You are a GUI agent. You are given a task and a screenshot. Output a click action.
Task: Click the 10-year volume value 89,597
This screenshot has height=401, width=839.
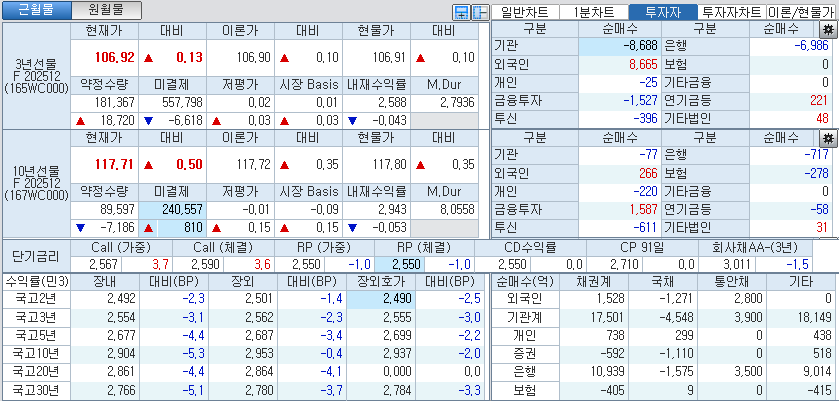117,209
